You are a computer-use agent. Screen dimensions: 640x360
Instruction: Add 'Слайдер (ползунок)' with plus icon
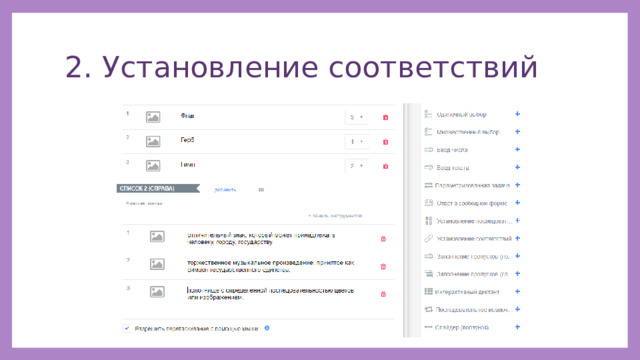point(518,327)
